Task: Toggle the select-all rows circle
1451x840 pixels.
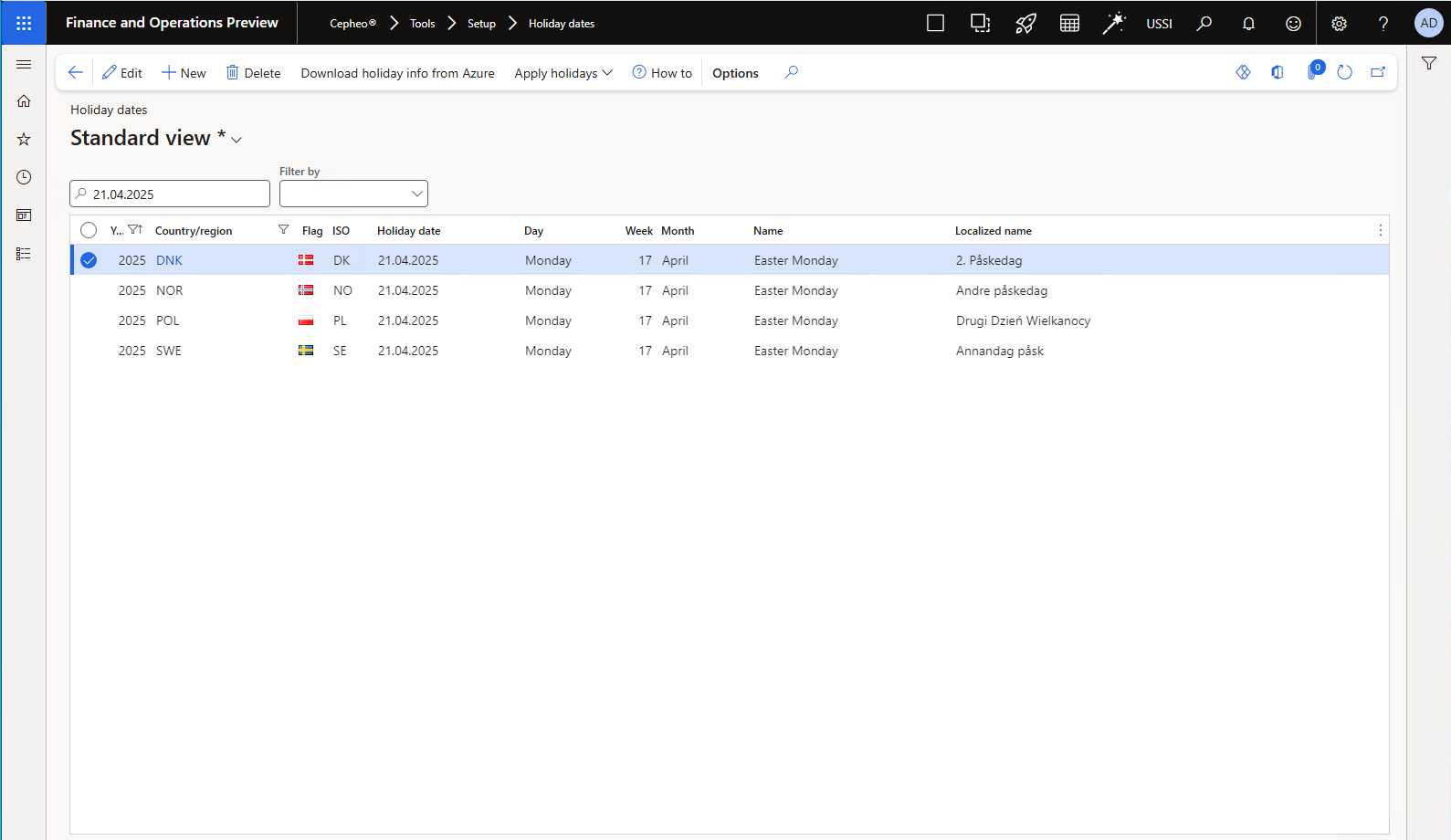Action: point(89,230)
